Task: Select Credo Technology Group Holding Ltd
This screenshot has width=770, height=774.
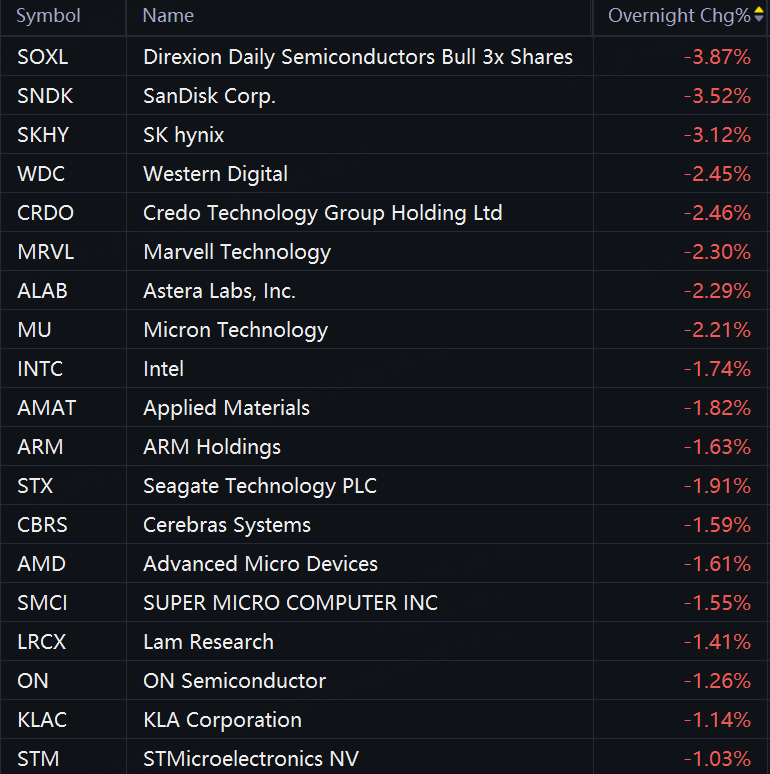Action: pos(385,213)
